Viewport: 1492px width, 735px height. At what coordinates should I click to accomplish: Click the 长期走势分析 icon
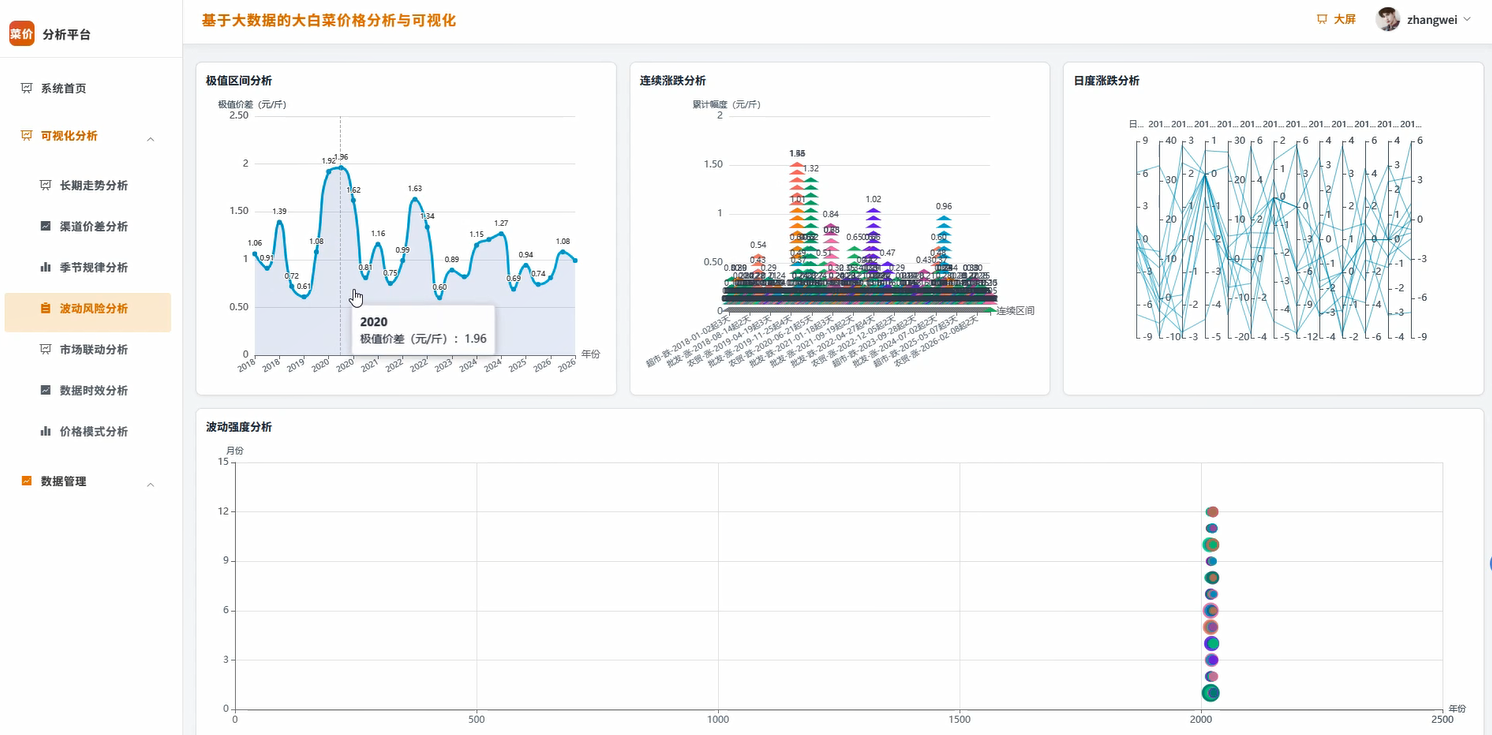click(45, 185)
